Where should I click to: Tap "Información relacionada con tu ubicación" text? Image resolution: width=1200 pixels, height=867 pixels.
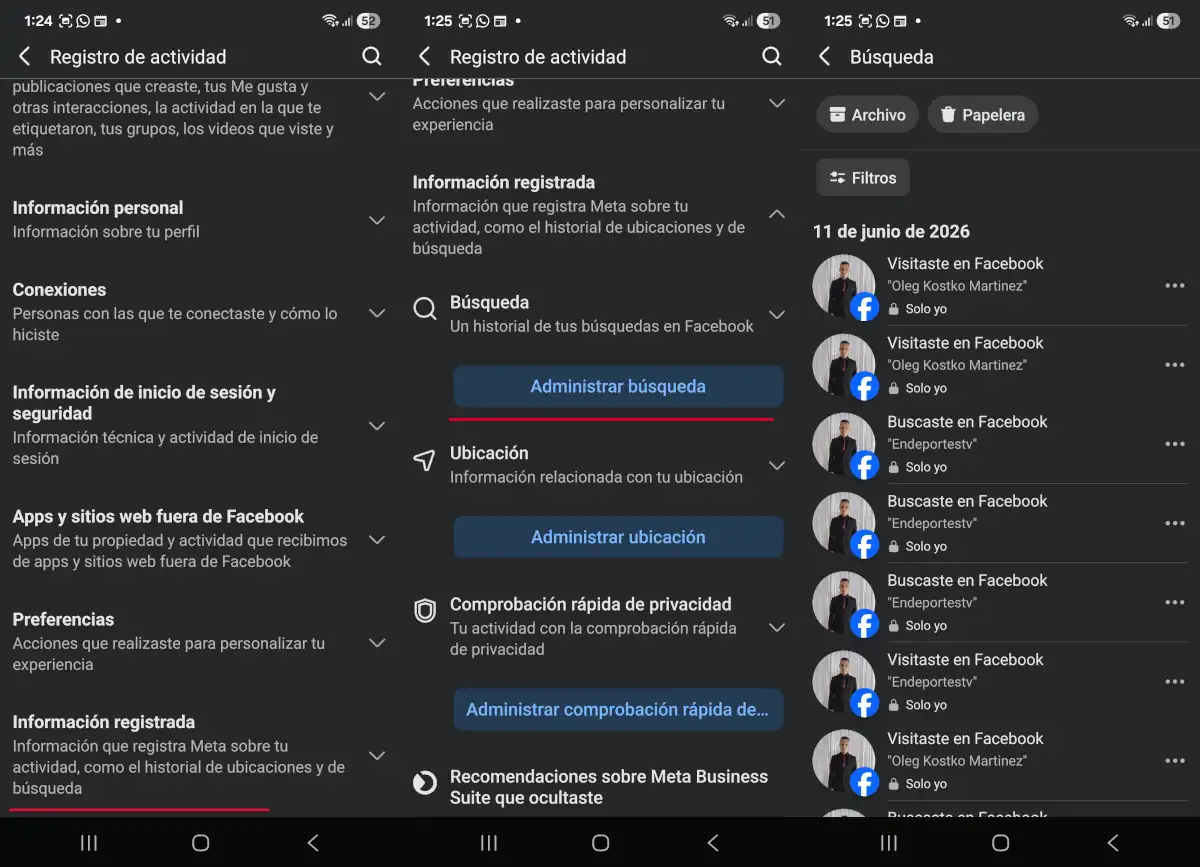click(596, 477)
